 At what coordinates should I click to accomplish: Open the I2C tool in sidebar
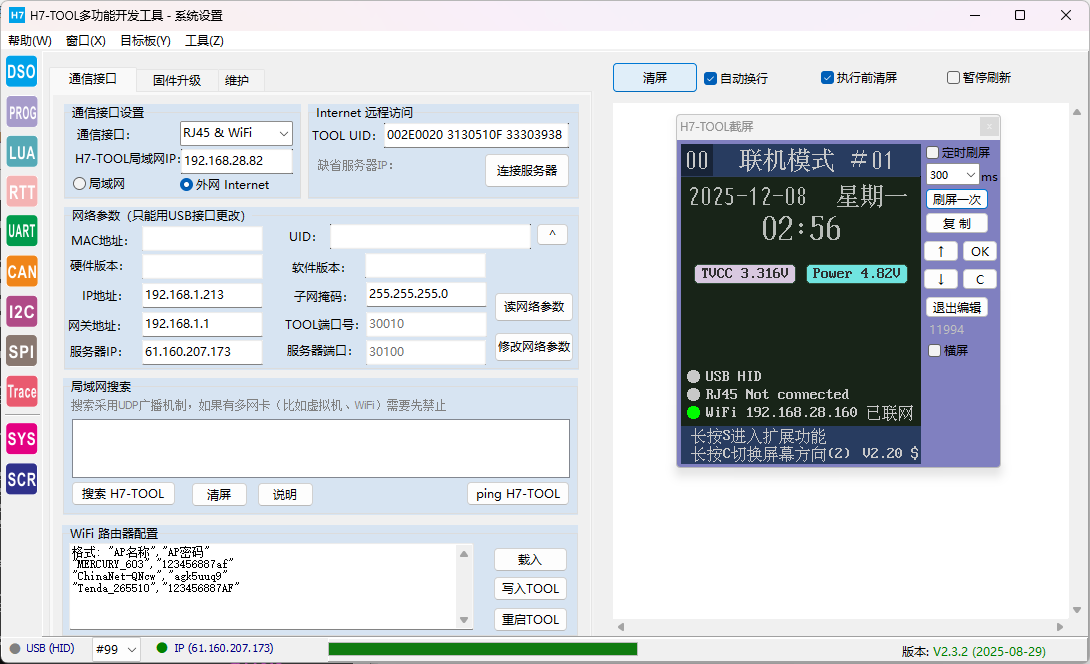(x=22, y=311)
